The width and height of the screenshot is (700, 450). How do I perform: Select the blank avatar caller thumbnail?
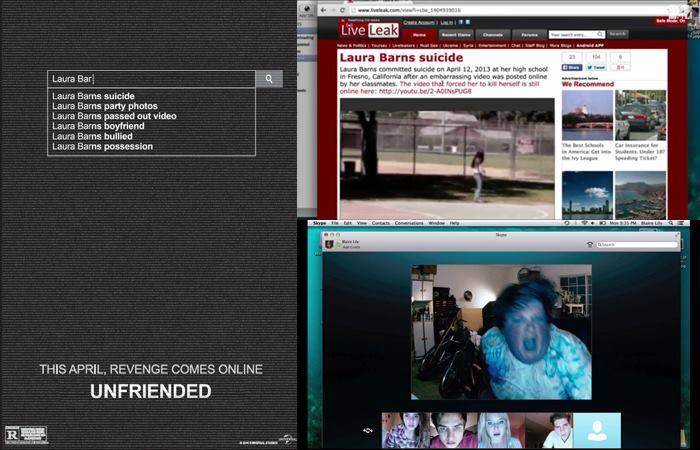[x=597, y=430]
